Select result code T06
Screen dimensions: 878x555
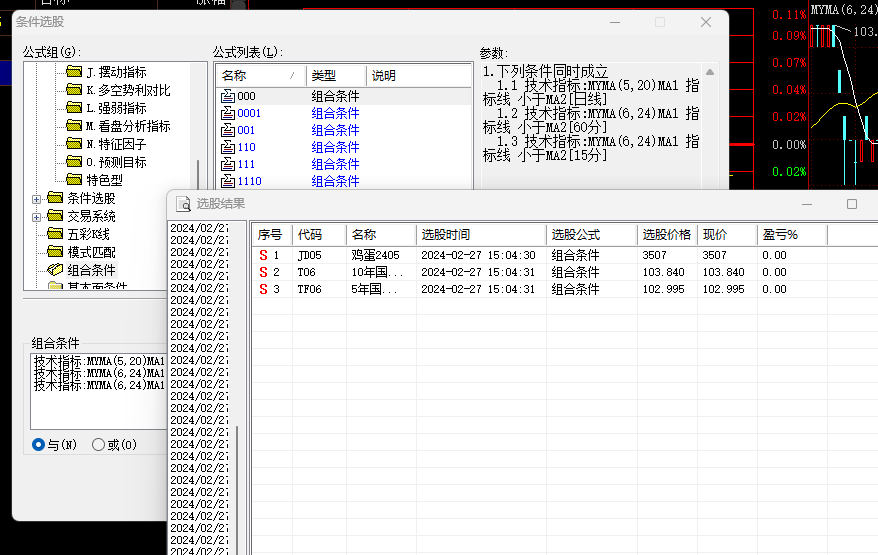[x=307, y=272]
